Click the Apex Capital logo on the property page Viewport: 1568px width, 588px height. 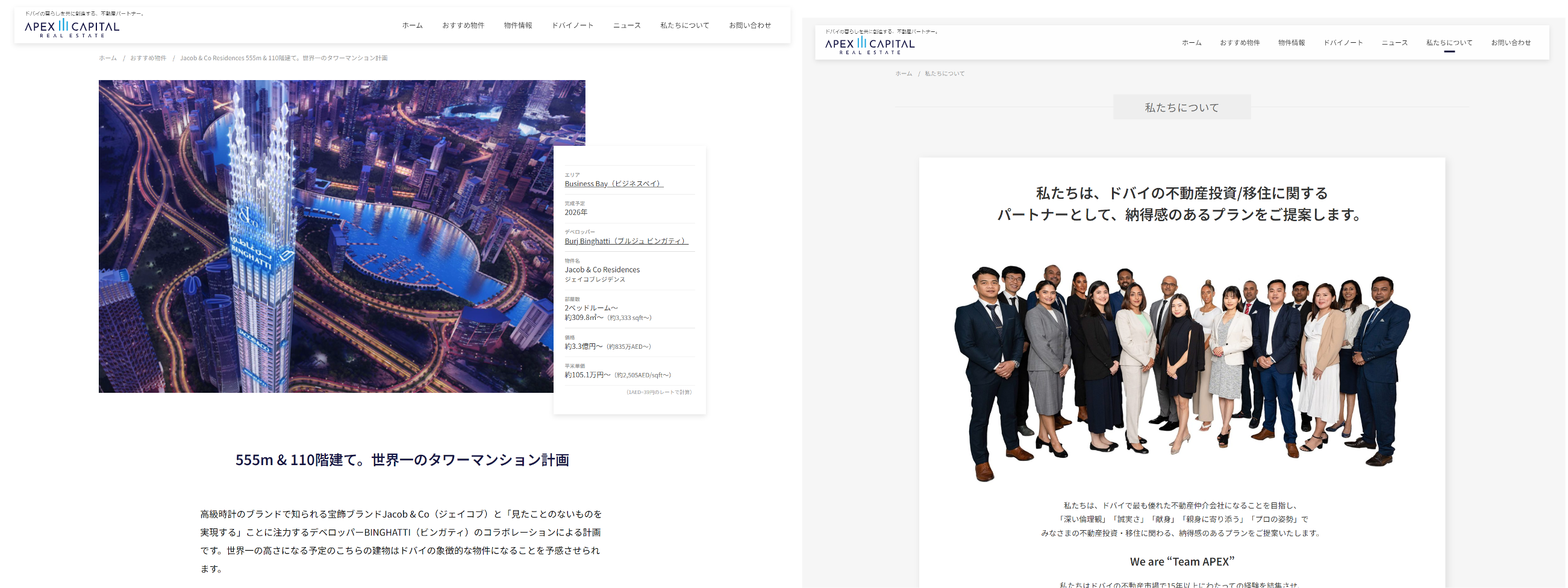tap(72, 28)
